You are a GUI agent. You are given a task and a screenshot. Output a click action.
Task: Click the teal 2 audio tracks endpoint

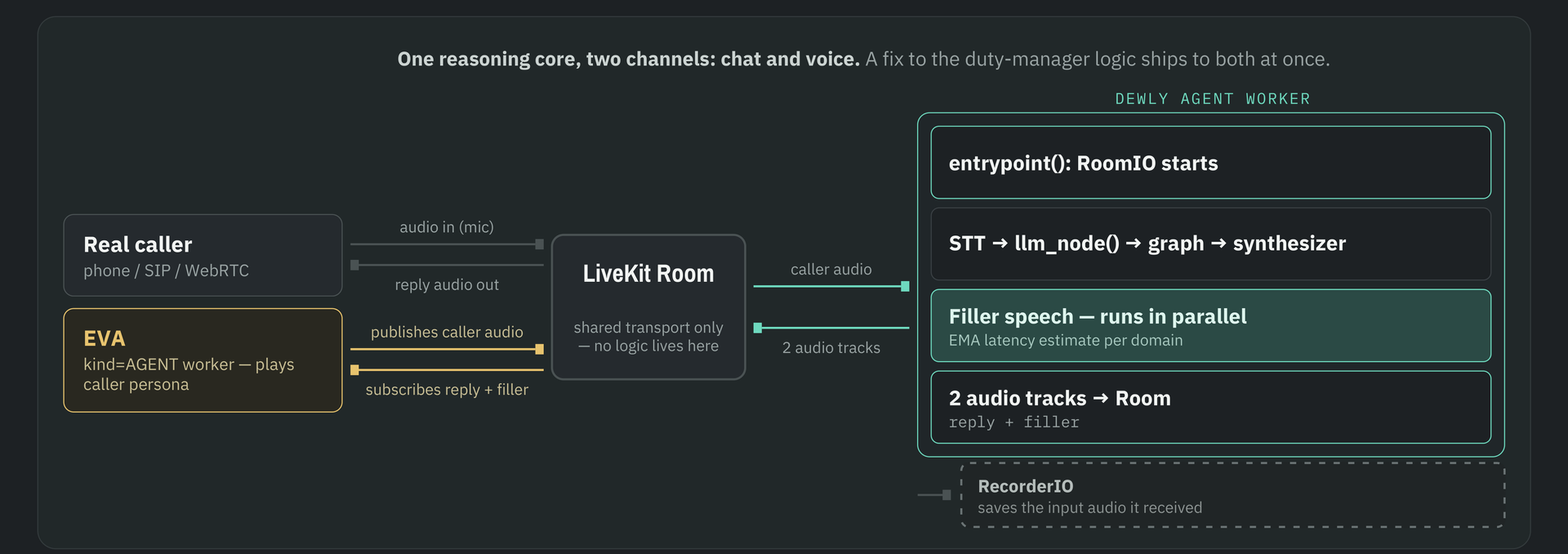758,328
